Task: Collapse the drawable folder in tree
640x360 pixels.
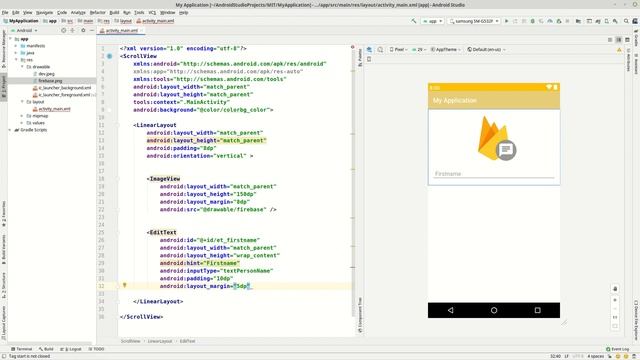Action: [22, 67]
